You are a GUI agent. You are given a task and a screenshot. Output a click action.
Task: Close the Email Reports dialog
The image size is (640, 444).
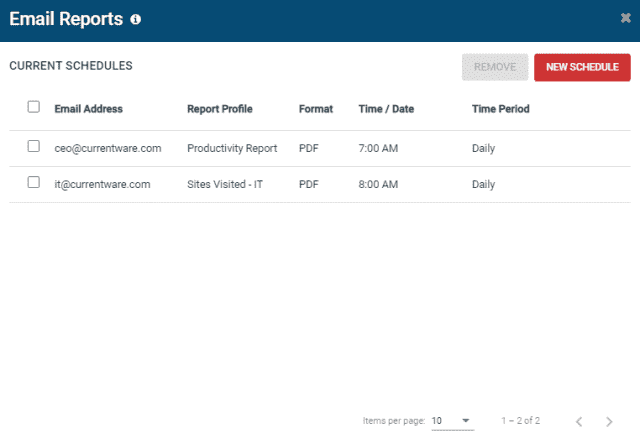tap(625, 18)
